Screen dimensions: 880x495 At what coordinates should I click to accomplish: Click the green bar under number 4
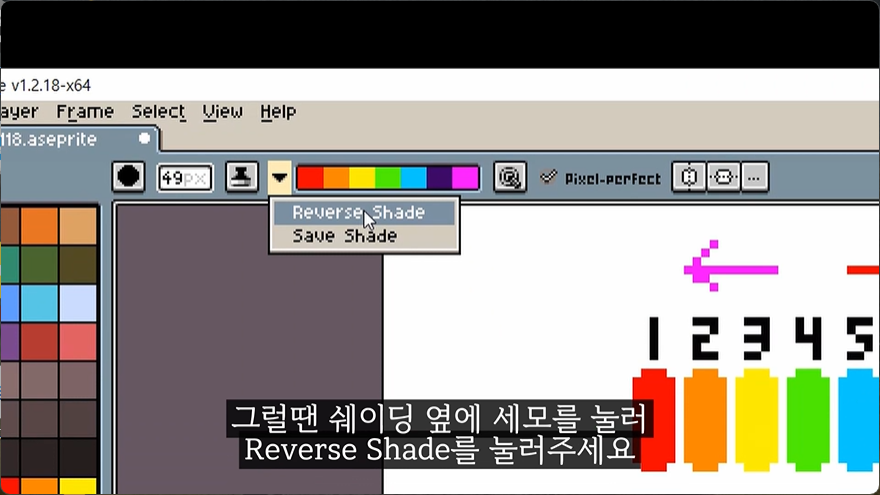point(808,420)
